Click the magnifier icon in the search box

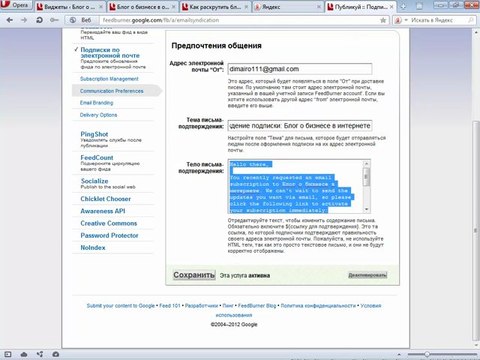click(x=471, y=20)
